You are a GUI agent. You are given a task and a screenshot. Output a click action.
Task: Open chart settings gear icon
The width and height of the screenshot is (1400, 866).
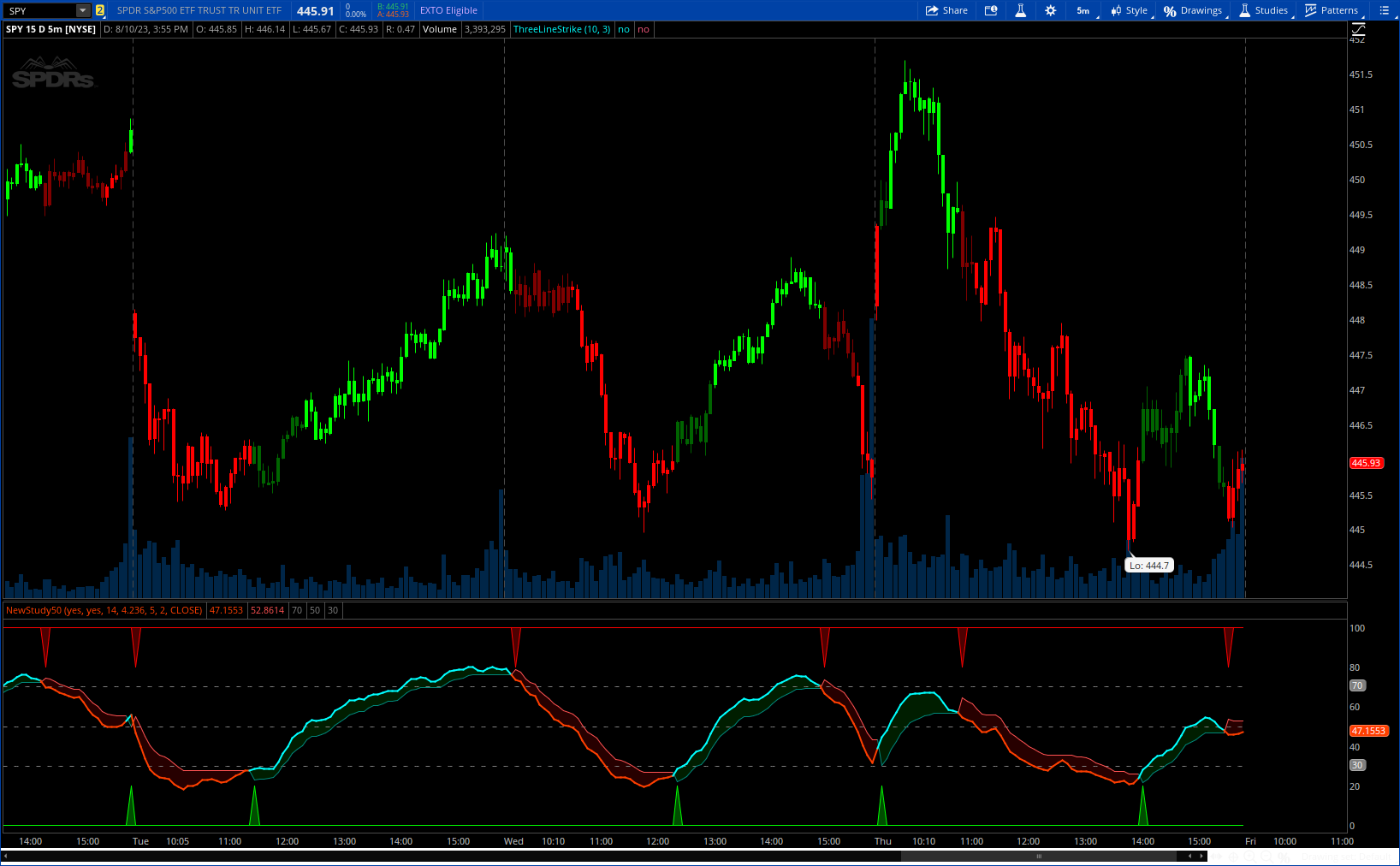point(1050,10)
